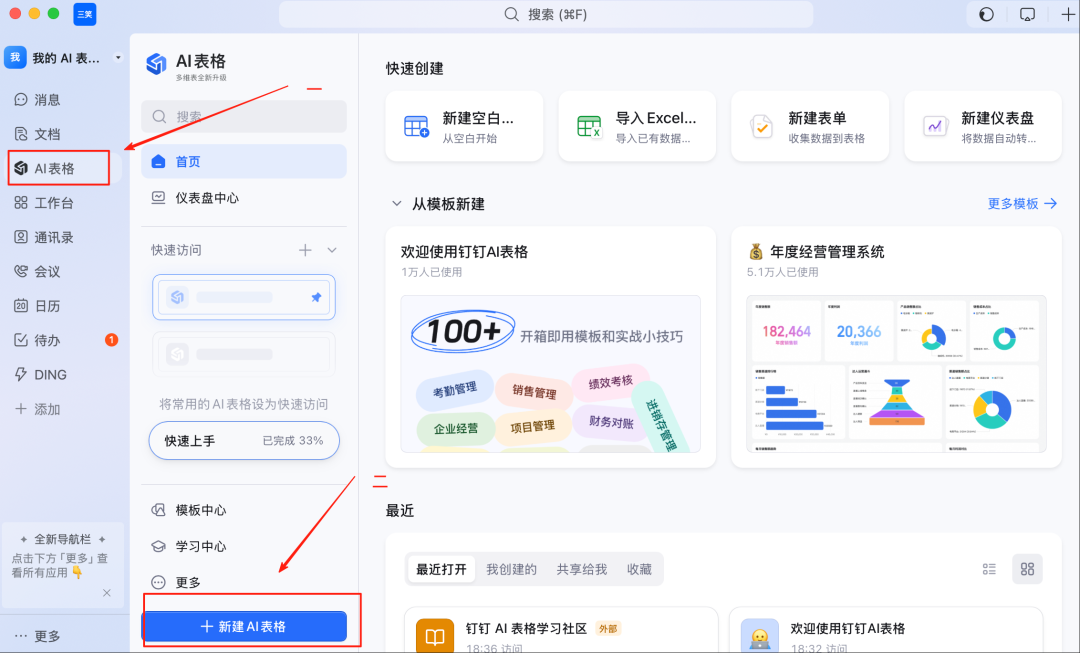
Task: Open recent 欢迎使用钉钉AI表格 file
Action: 886,630
